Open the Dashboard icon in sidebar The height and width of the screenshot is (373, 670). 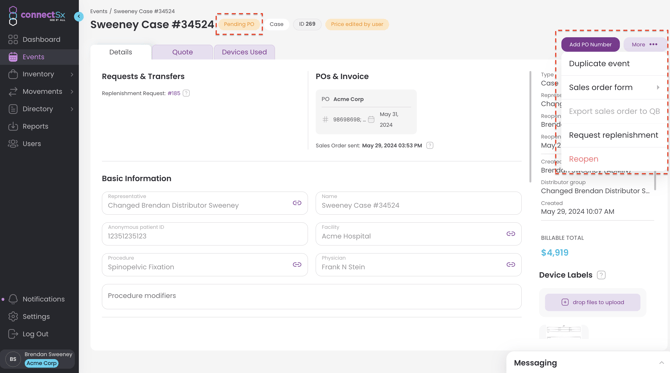click(13, 39)
